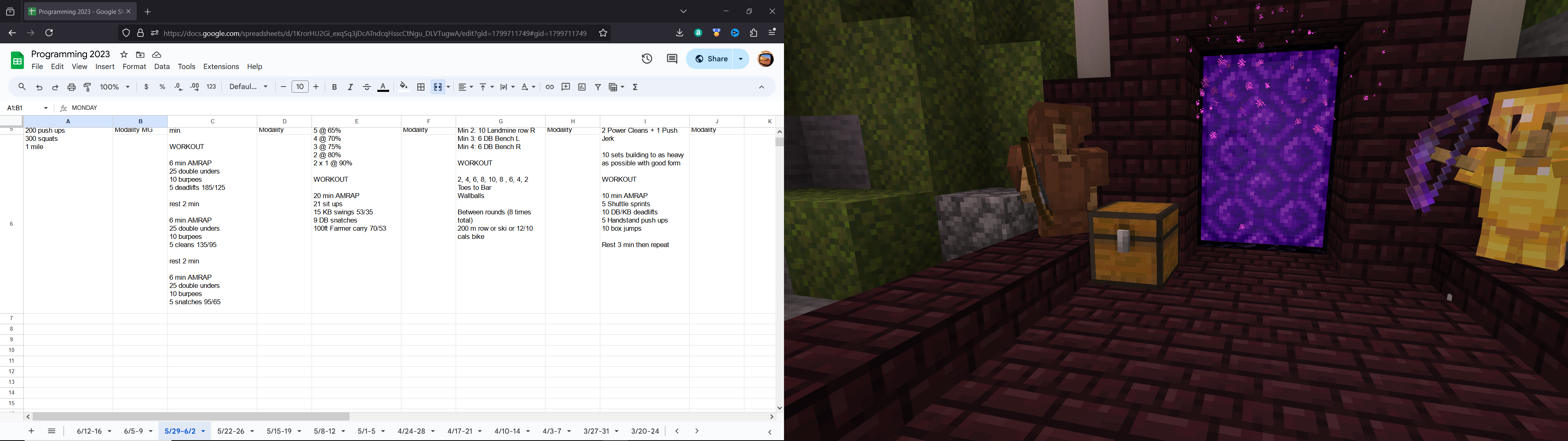Viewport: 1568px width, 441px height.
Task: Click the create filter icon
Action: coord(598,87)
